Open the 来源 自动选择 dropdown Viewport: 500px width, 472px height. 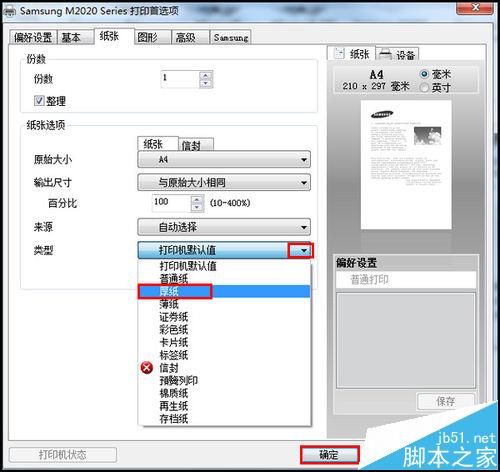click(x=224, y=227)
